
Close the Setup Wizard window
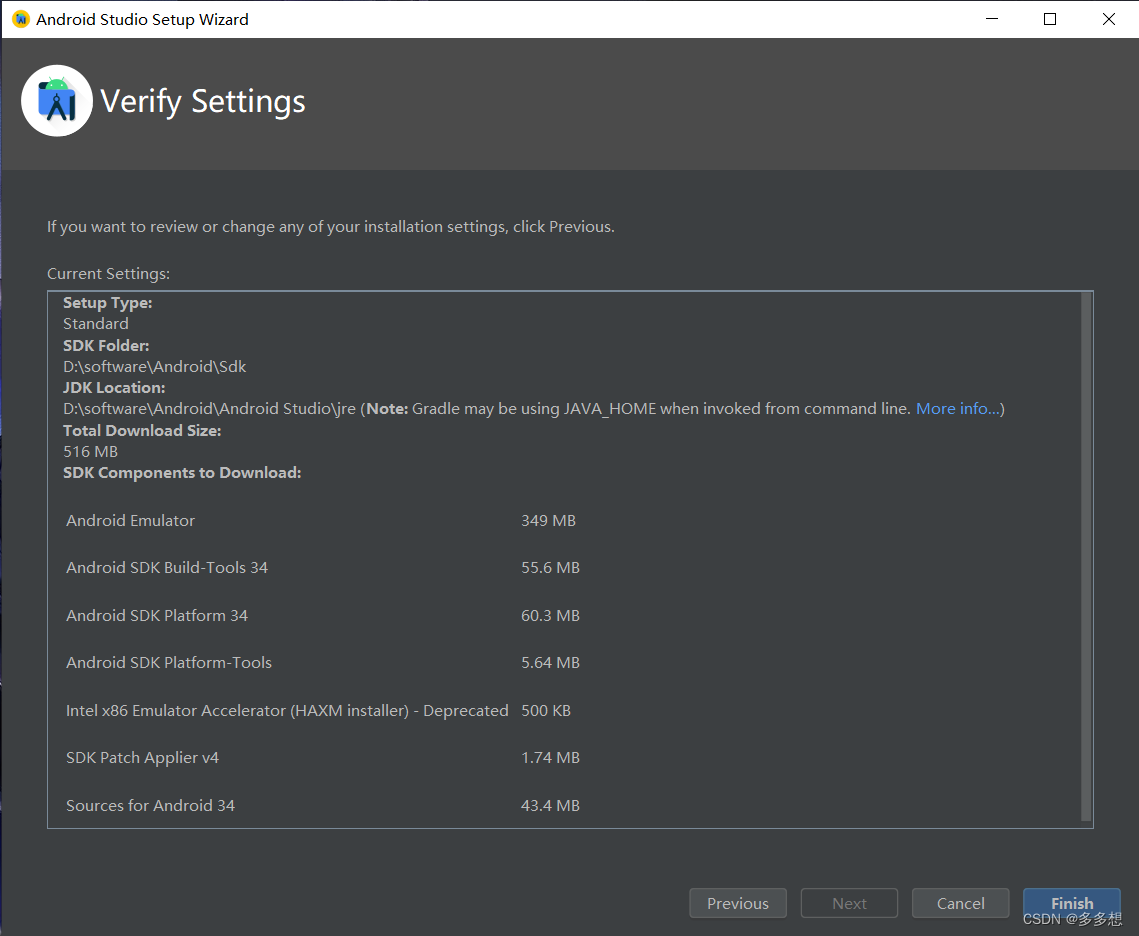[x=1108, y=19]
